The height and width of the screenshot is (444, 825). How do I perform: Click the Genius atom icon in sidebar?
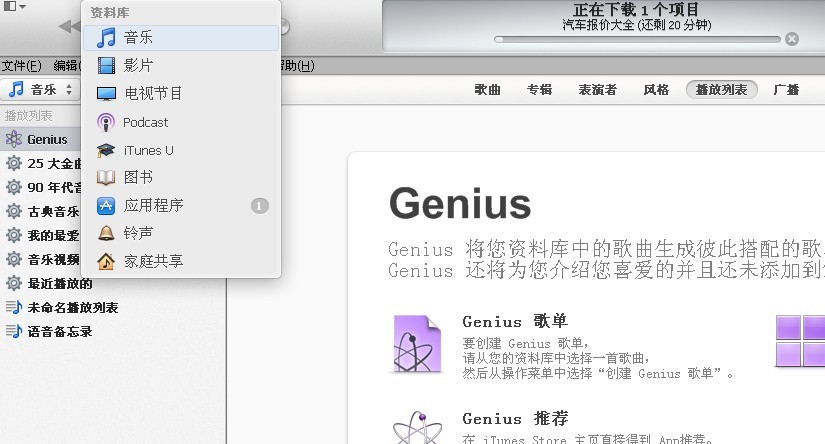pyautogui.click(x=14, y=139)
